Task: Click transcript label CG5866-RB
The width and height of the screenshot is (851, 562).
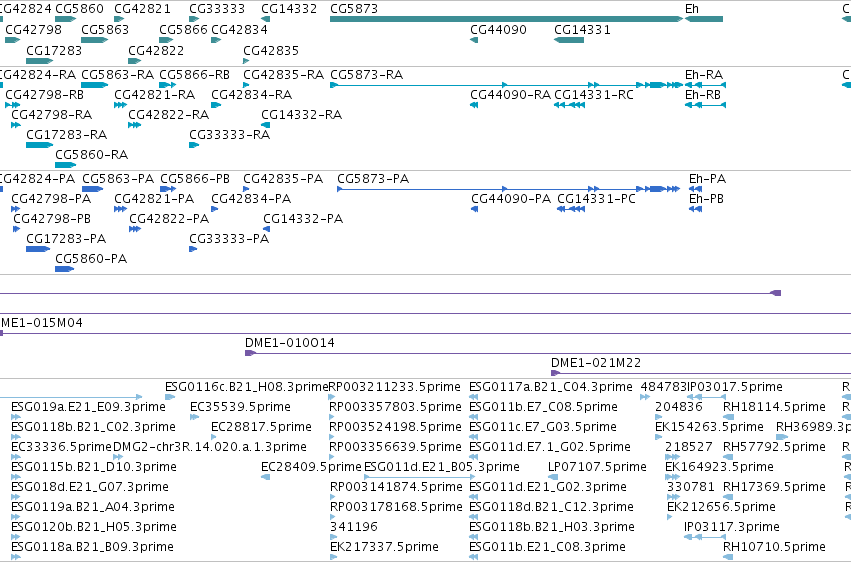Action: pos(194,74)
